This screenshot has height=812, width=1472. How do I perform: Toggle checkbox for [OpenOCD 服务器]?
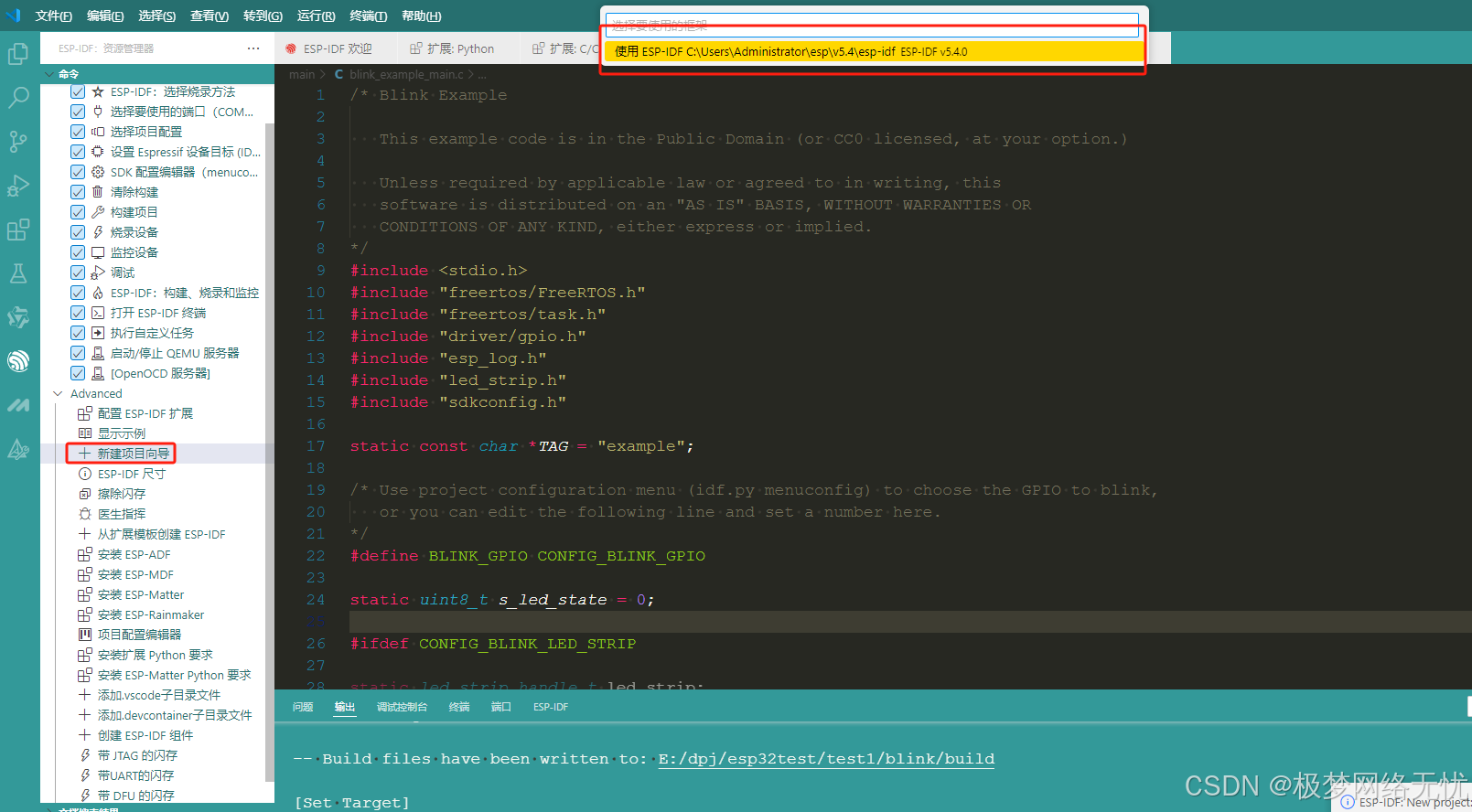(78, 373)
